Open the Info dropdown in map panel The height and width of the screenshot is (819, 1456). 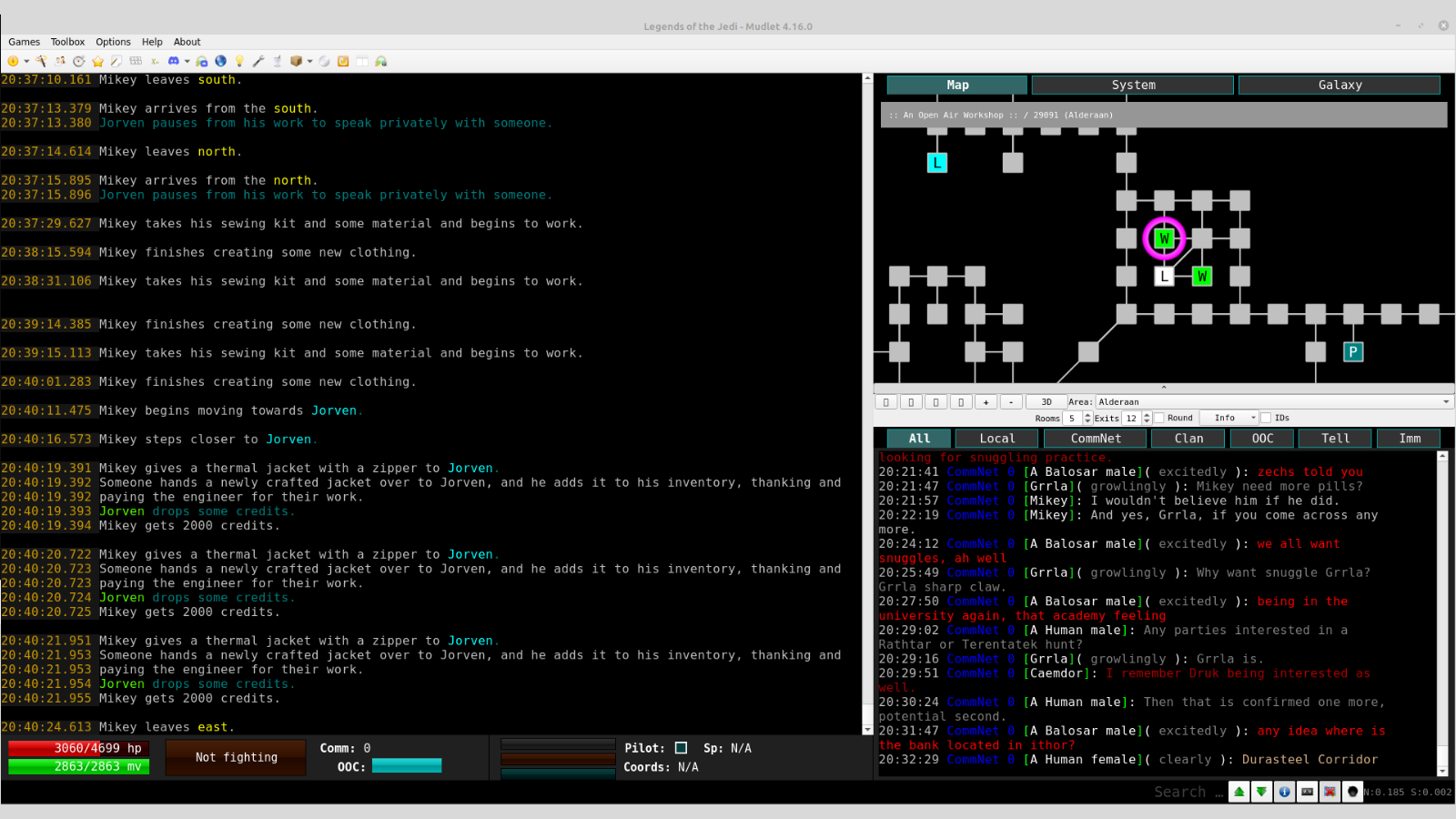point(1228,418)
